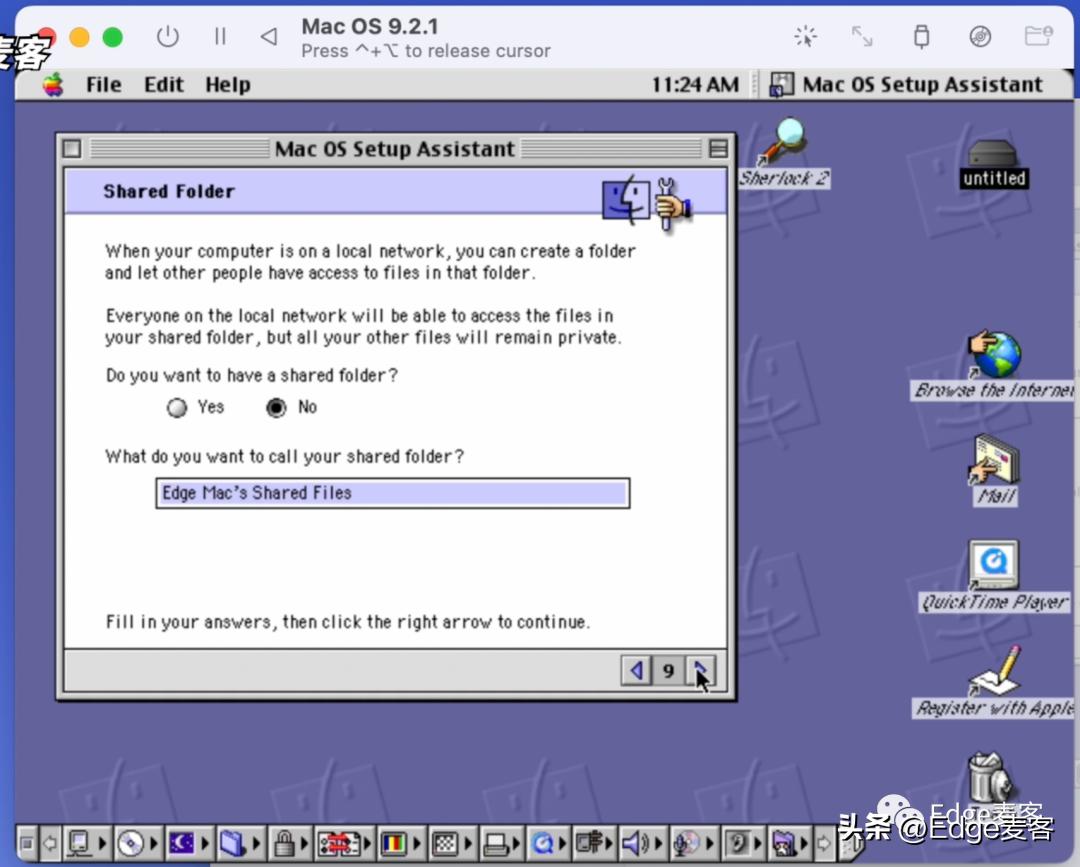Select the No shared folder option
1080x867 pixels.
pos(275,407)
